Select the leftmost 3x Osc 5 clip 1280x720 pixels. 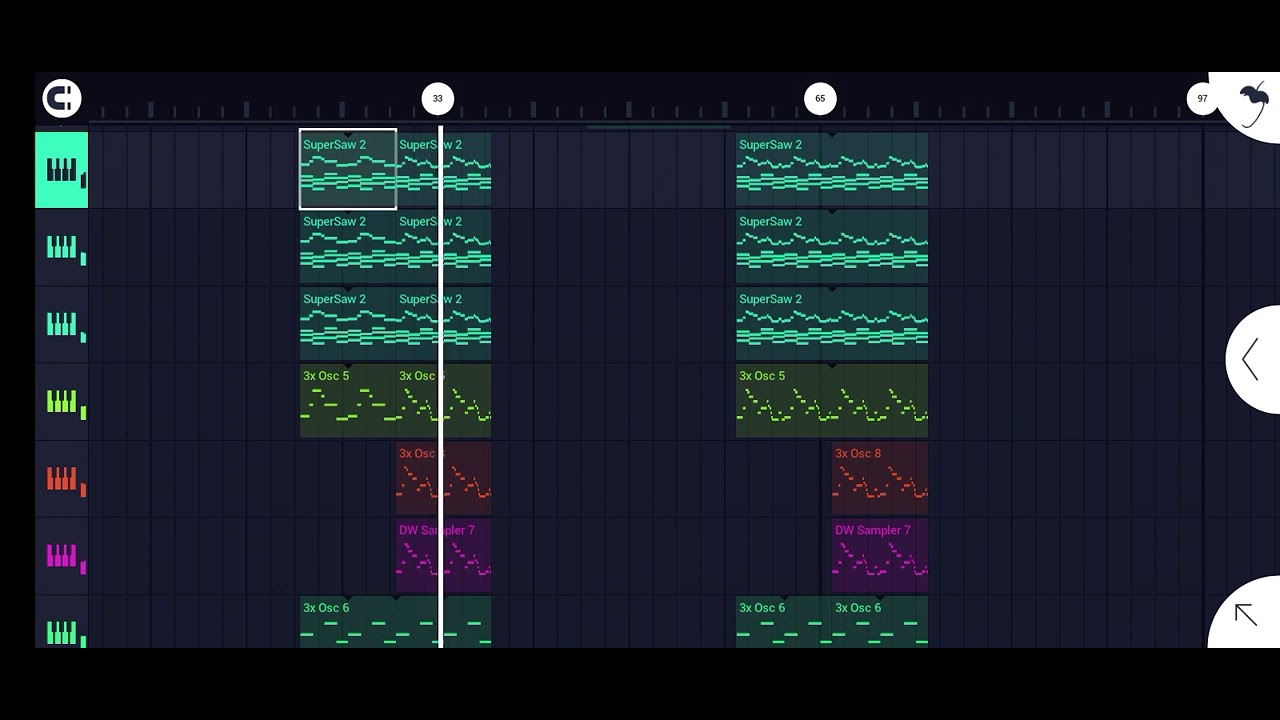[x=348, y=401]
